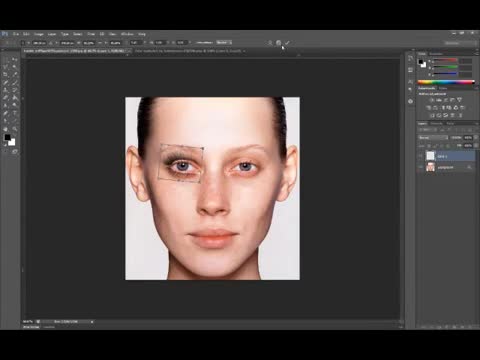The height and width of the screenshot is (360, 480).
Task: Select the Clone Stamp tool
Action: [6, 90]
